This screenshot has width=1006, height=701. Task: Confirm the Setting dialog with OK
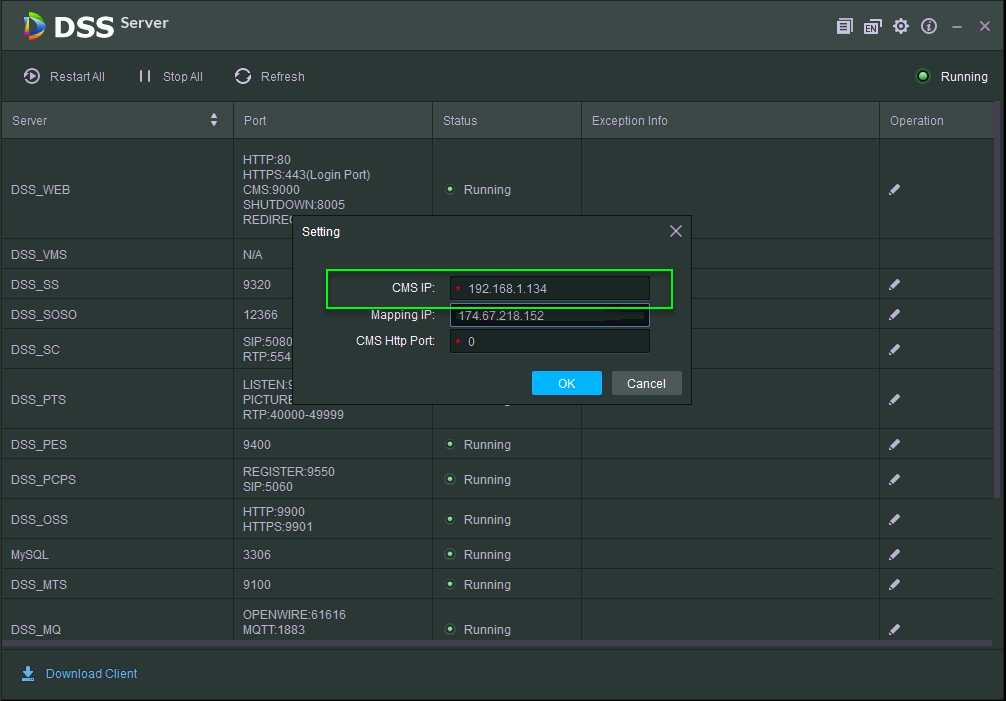click(x=567, y=383)
